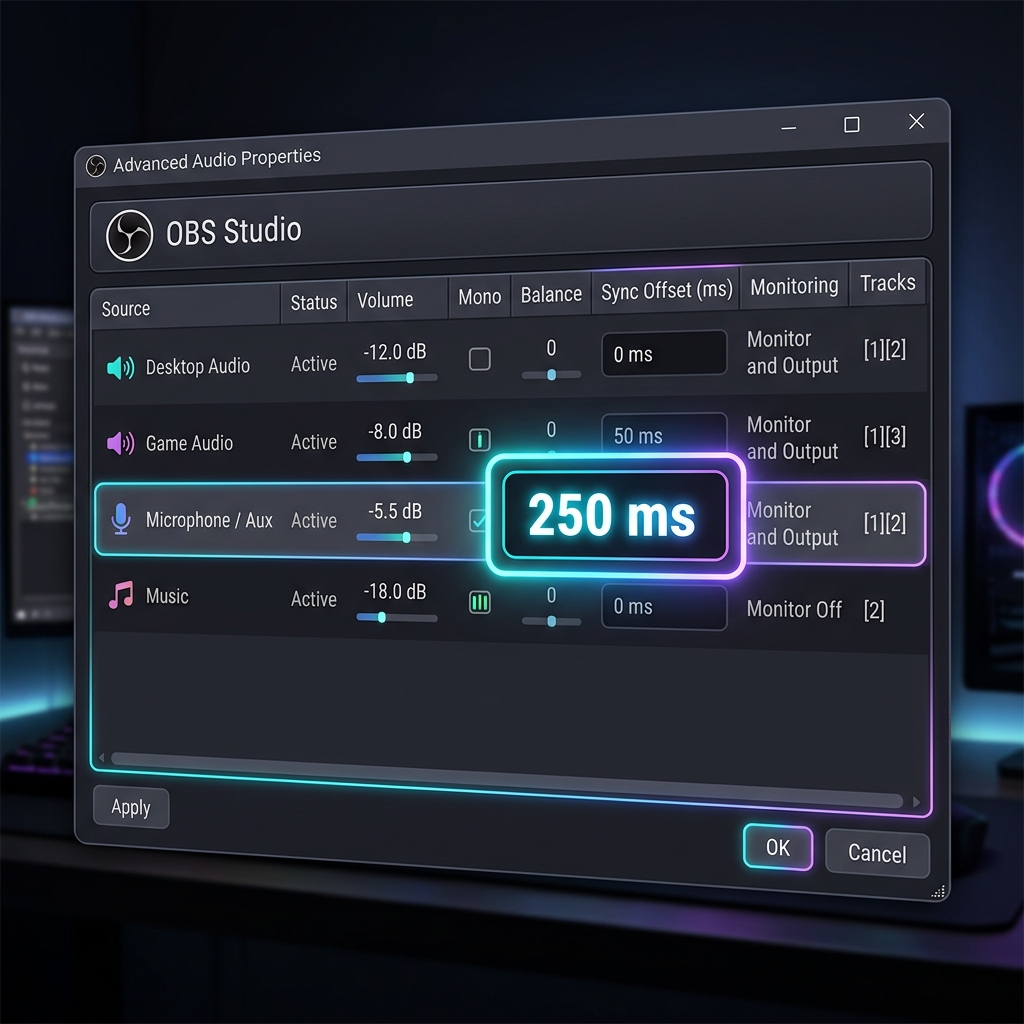Viewport: 1024px width, 1024px height.
Task: Toggle Mono checkbox for Game Audio
Action: click(480, 440)
